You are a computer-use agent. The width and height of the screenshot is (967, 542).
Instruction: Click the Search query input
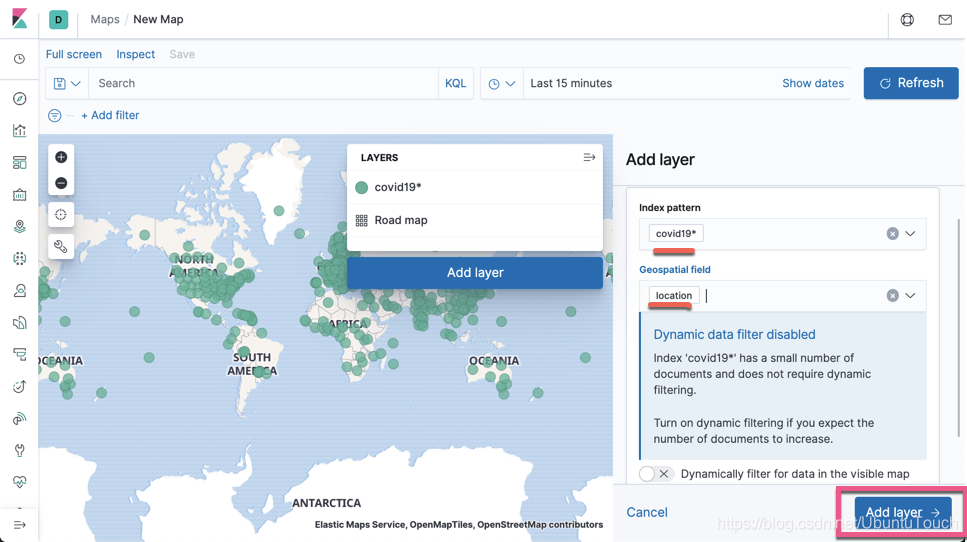264,83
